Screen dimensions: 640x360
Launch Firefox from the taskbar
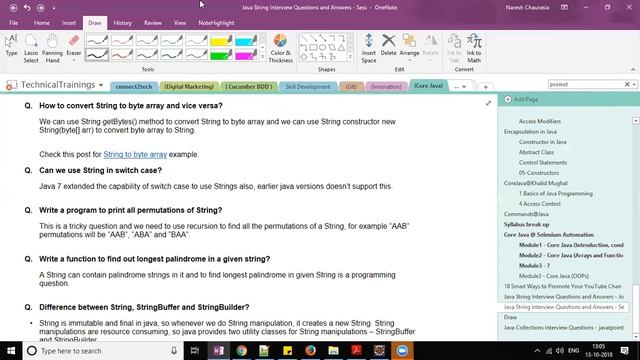click(310, 351)
